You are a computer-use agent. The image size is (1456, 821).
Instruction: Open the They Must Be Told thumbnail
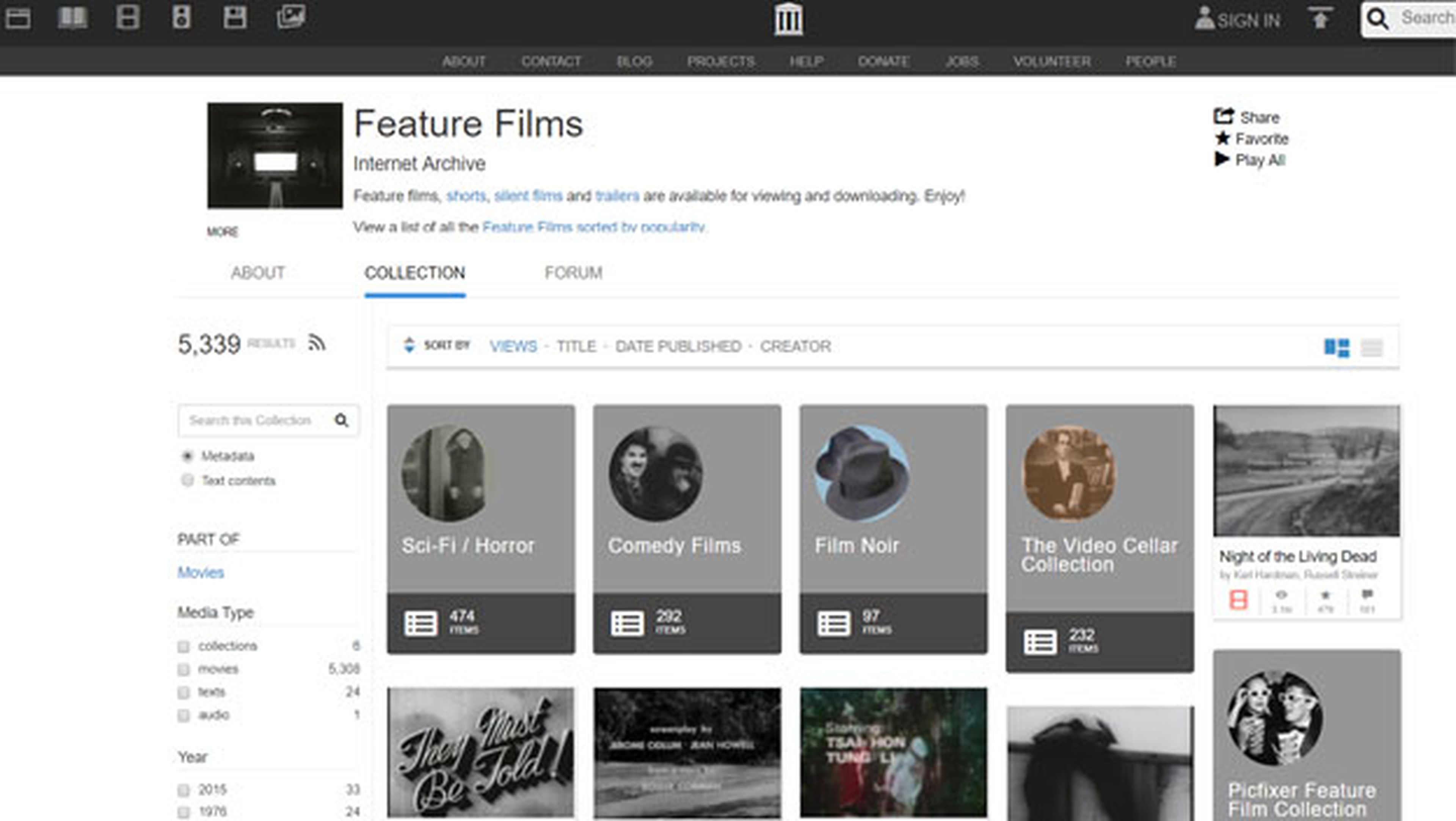click(x=480, y=753)
